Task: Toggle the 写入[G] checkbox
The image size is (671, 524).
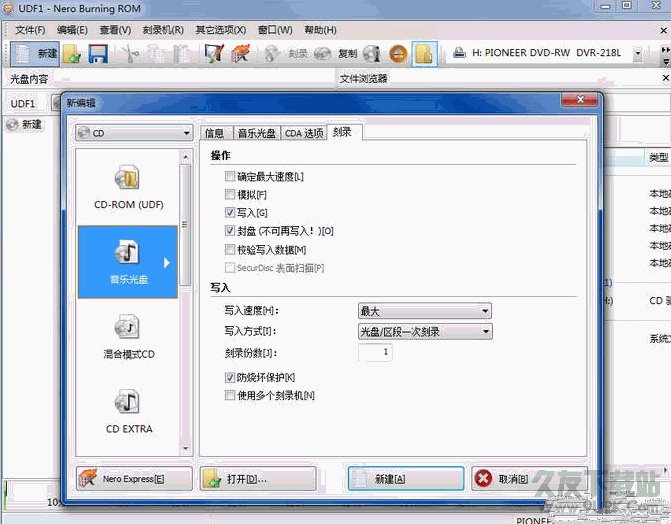Action: pos(230,212)
